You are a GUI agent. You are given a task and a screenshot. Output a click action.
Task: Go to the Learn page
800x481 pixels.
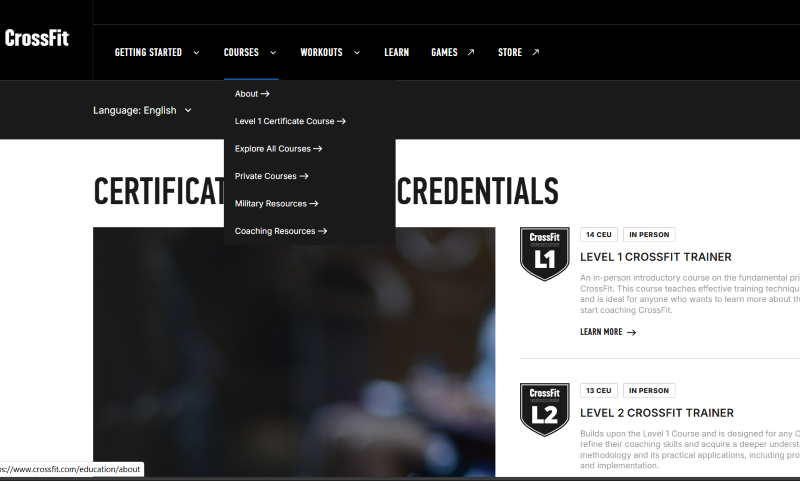(x=396, y=53)
